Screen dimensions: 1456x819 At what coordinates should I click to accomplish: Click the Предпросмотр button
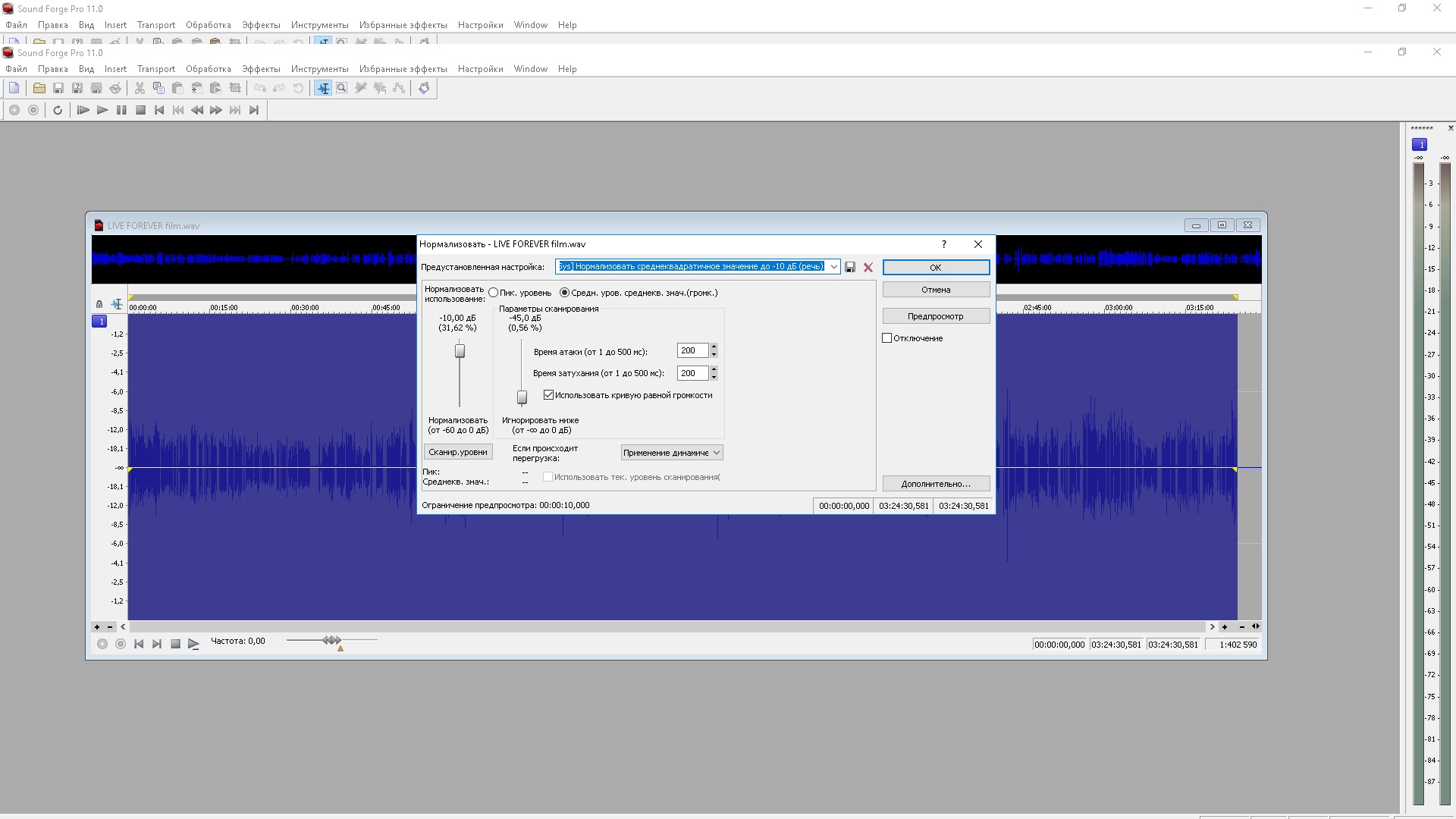point(936,316)
